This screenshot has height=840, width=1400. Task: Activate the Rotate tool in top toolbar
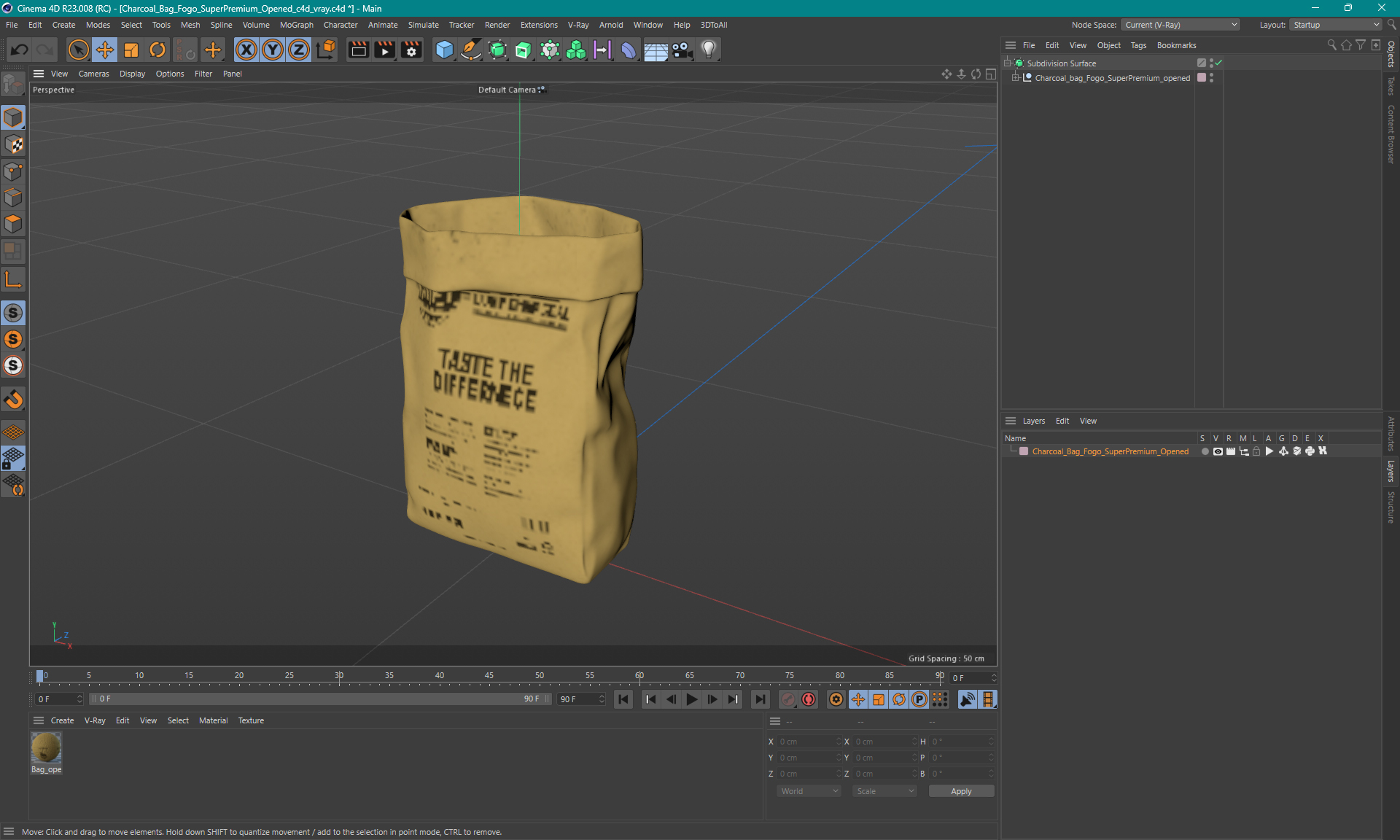[157, 50]
